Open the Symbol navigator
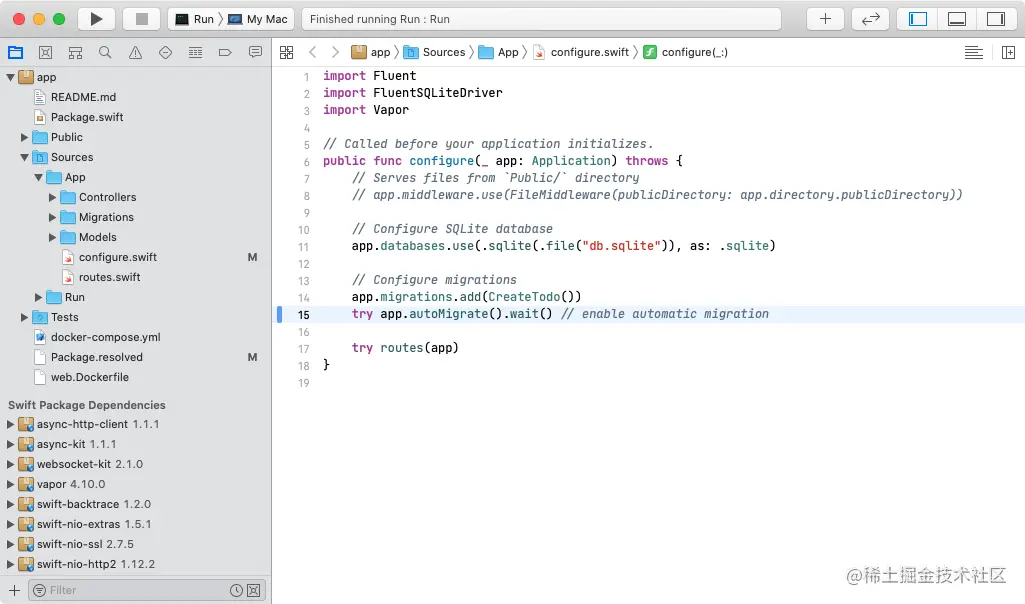 pyautogui.click(x=75, y=52)
